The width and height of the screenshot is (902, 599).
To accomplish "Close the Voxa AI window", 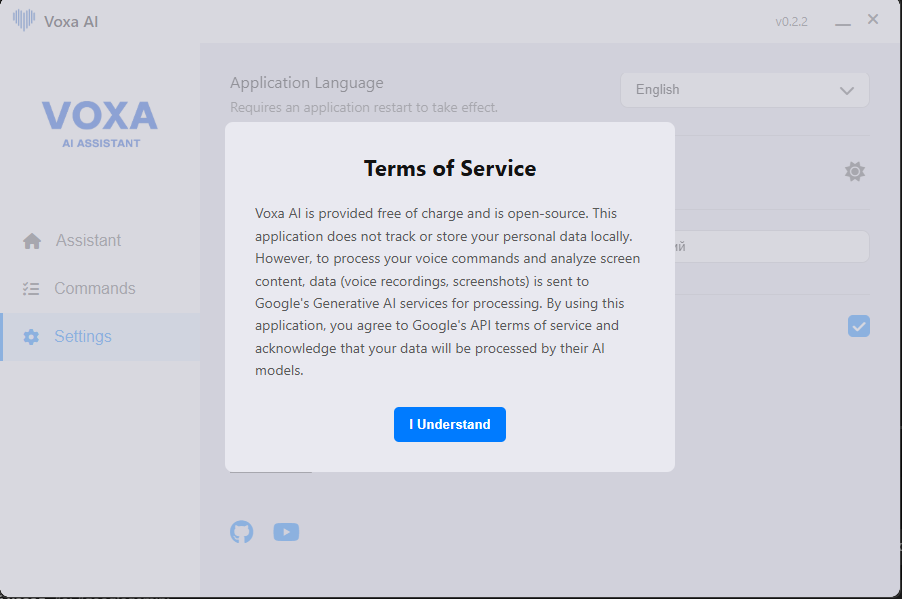I will click(x=873, y=20).
